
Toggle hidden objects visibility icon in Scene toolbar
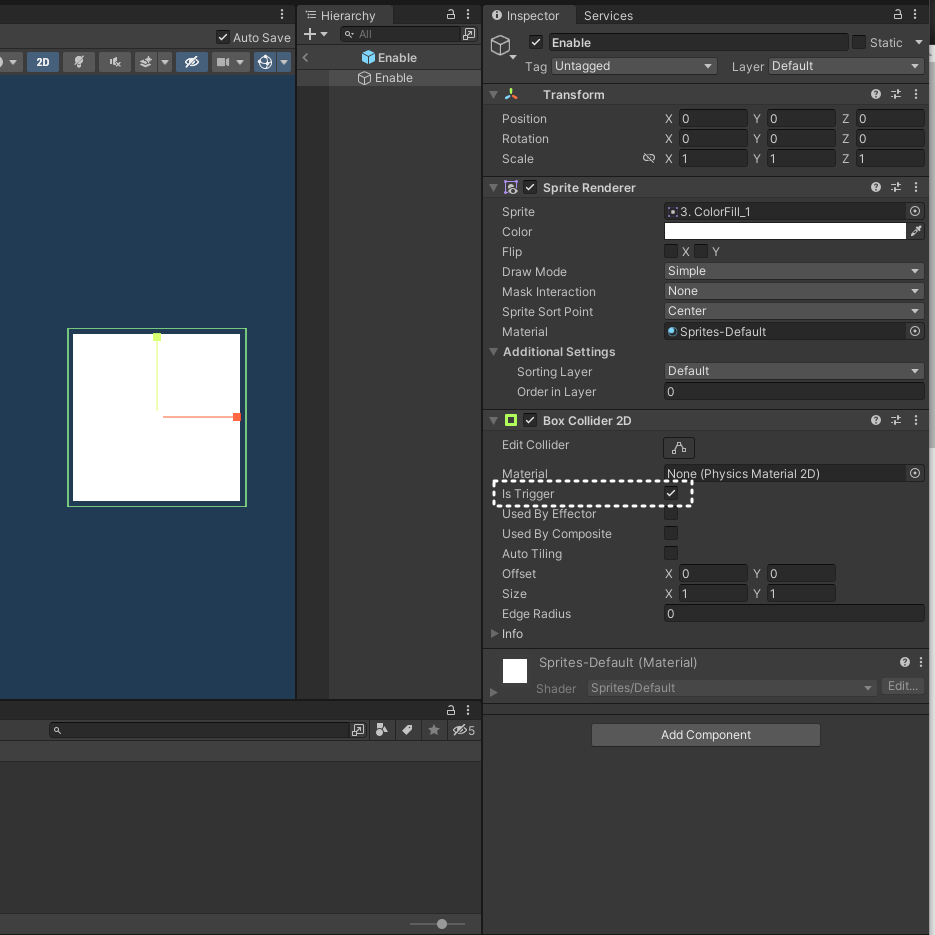(191, 62)
